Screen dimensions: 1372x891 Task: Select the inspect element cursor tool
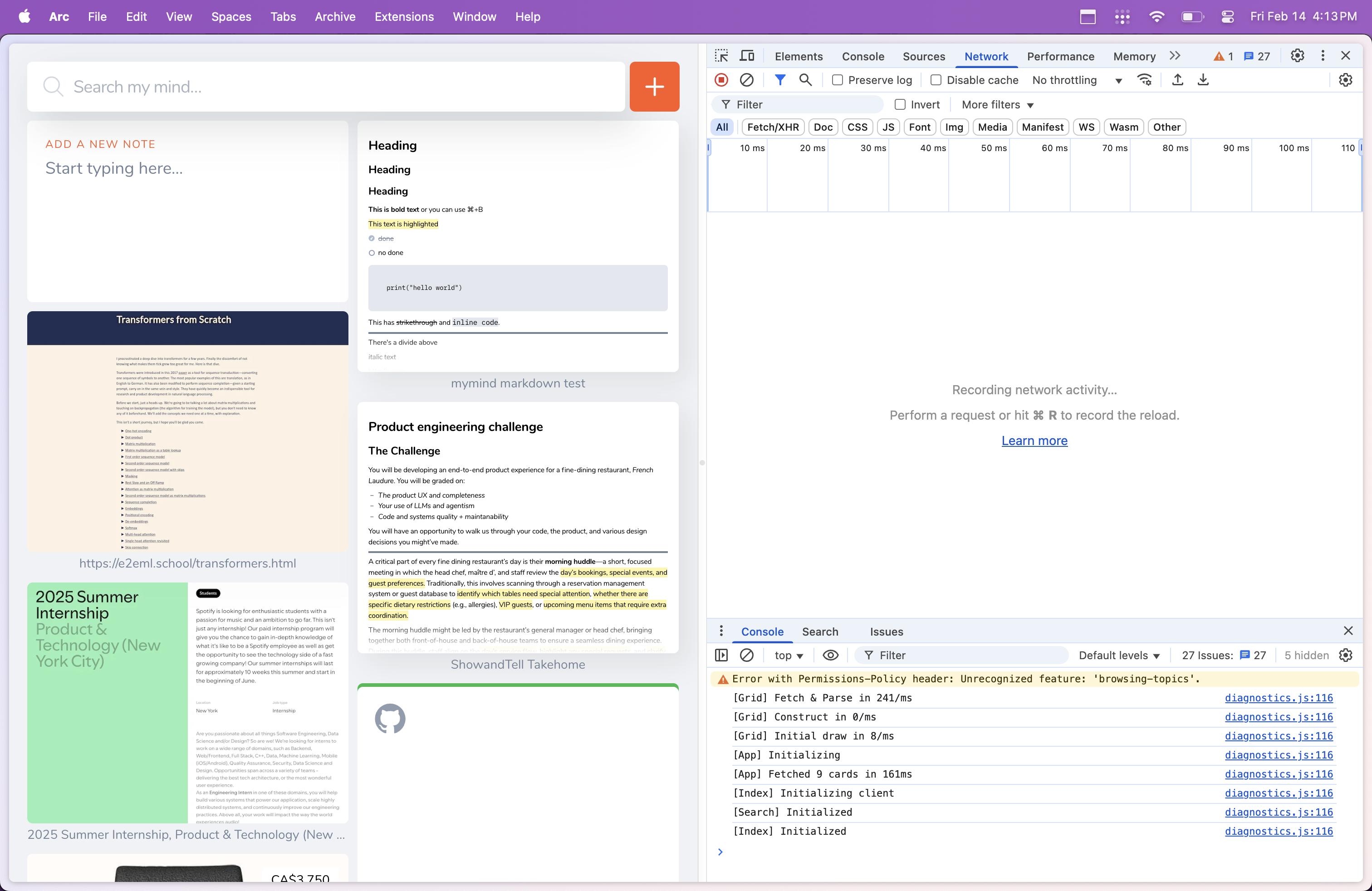pyautogui.click(x=721, y=56)
